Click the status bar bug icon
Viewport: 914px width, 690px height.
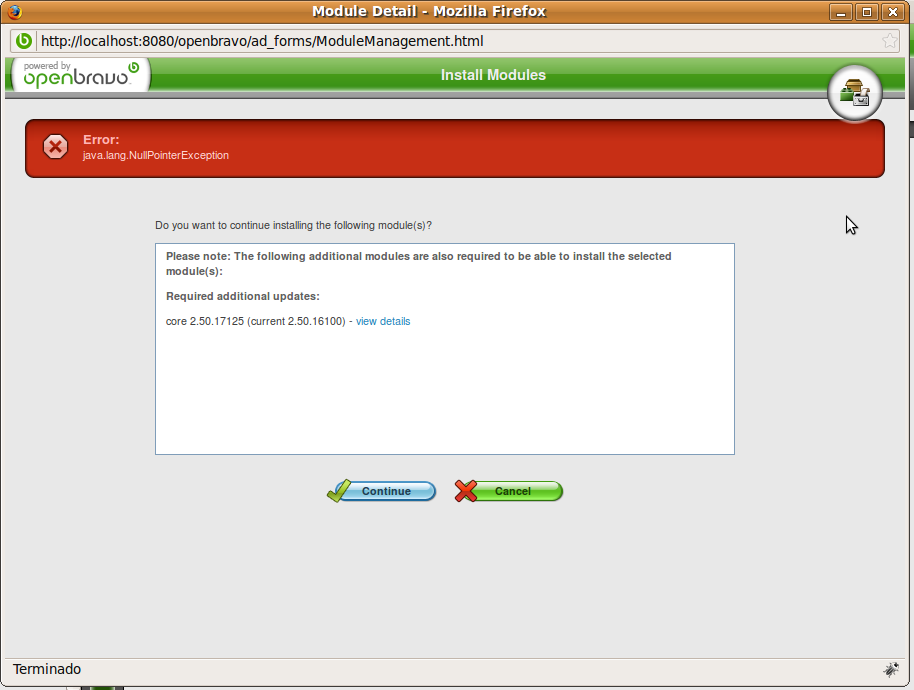pyautogui.click(x=891, y=670)
